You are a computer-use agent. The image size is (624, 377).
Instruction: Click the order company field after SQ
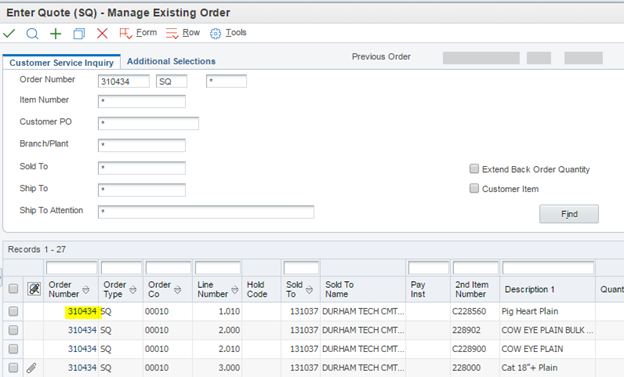coord(226,81)
